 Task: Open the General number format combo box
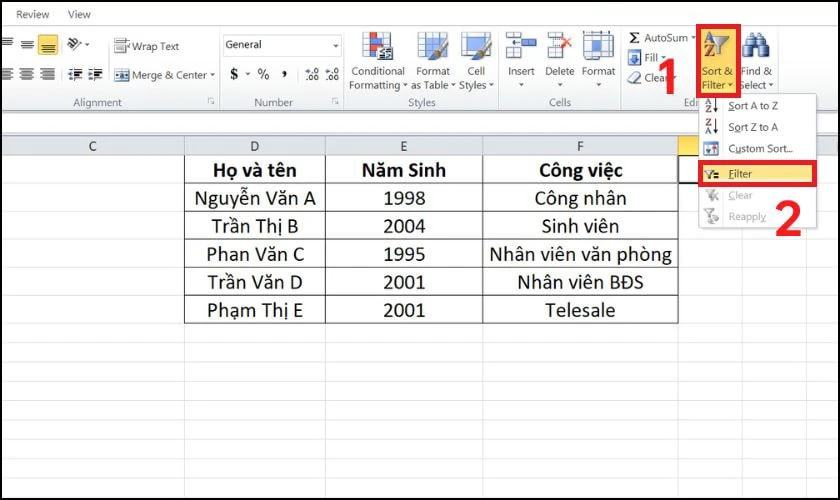coord(282,45)
